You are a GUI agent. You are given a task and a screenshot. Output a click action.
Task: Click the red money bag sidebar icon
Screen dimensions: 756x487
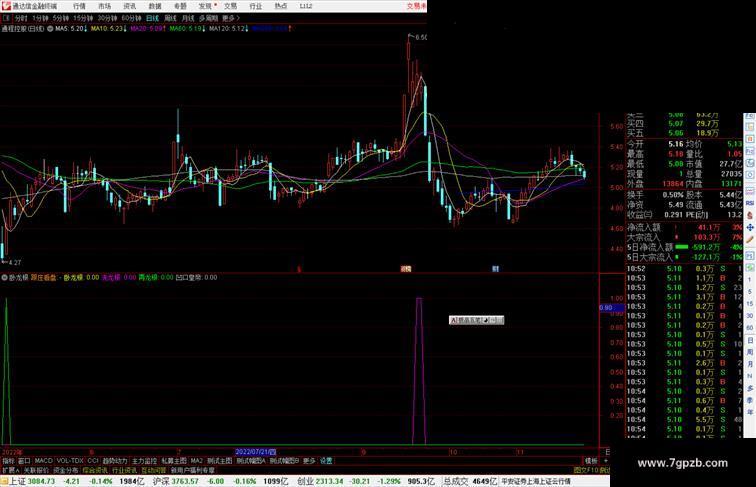click(750, 215)
